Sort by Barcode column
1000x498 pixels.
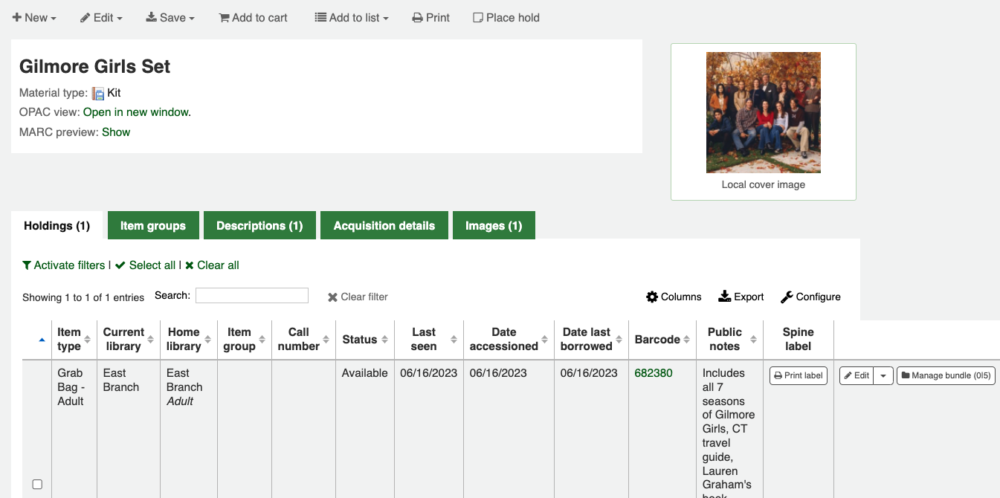coord(663,340)
